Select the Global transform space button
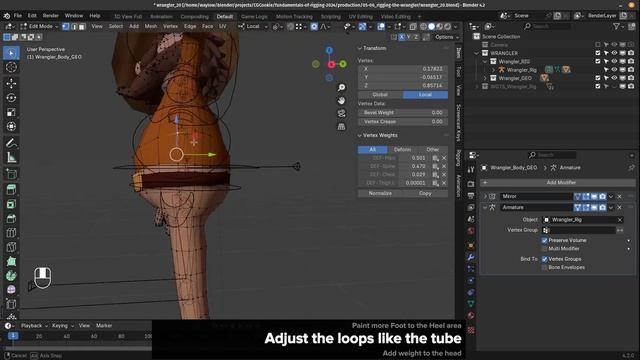Viewport: 640px width, 360px height. 380,95
